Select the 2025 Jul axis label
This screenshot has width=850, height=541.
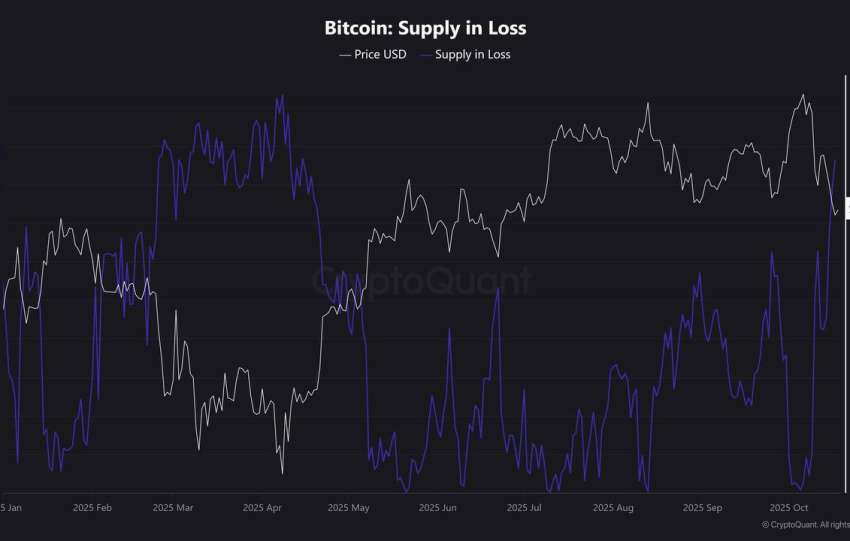523,508
